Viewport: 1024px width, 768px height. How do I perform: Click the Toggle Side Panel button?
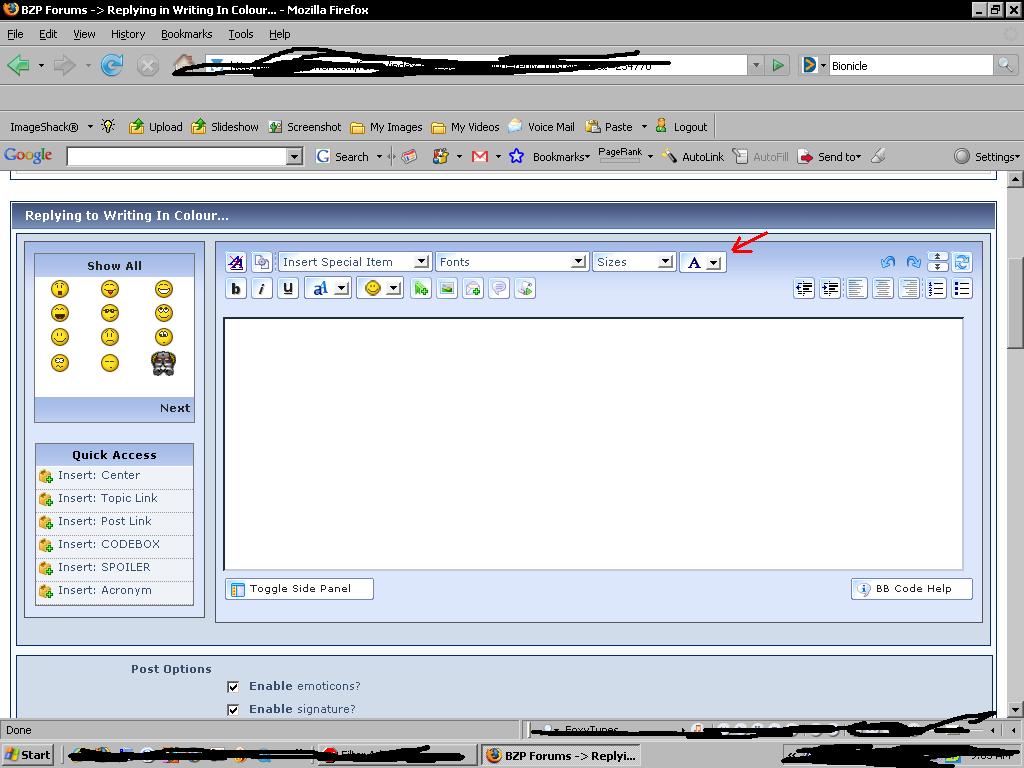click(x=299, y=588)
